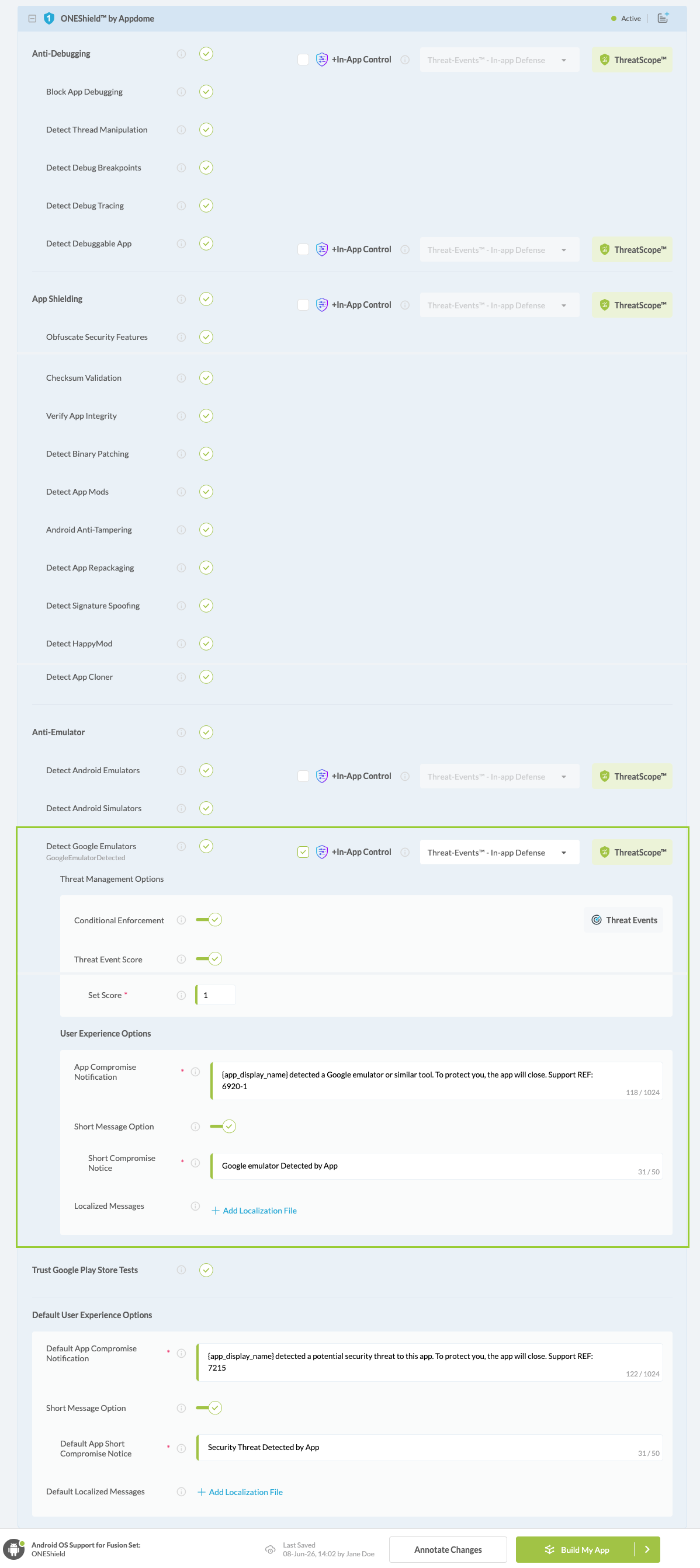Open Threat-Events dropdown in Anti-Debugging row
Screen dimensions: 700x1568
(x=499, y=60)
